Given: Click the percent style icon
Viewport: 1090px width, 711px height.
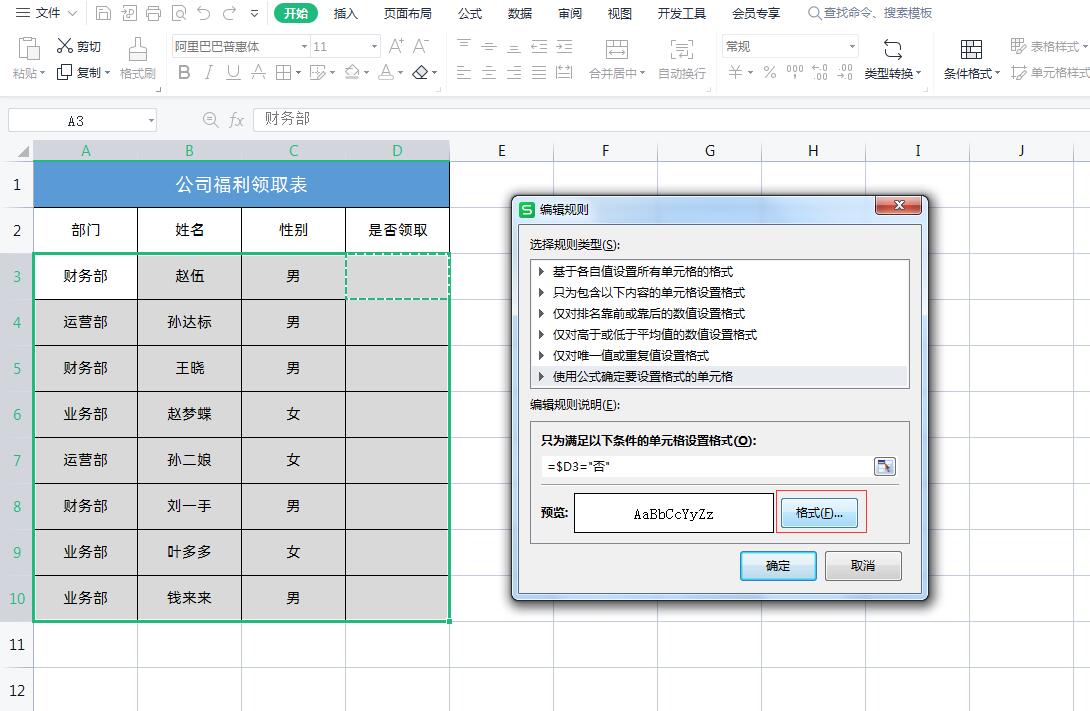Looking at the screenshot, I should click(770, 72).
